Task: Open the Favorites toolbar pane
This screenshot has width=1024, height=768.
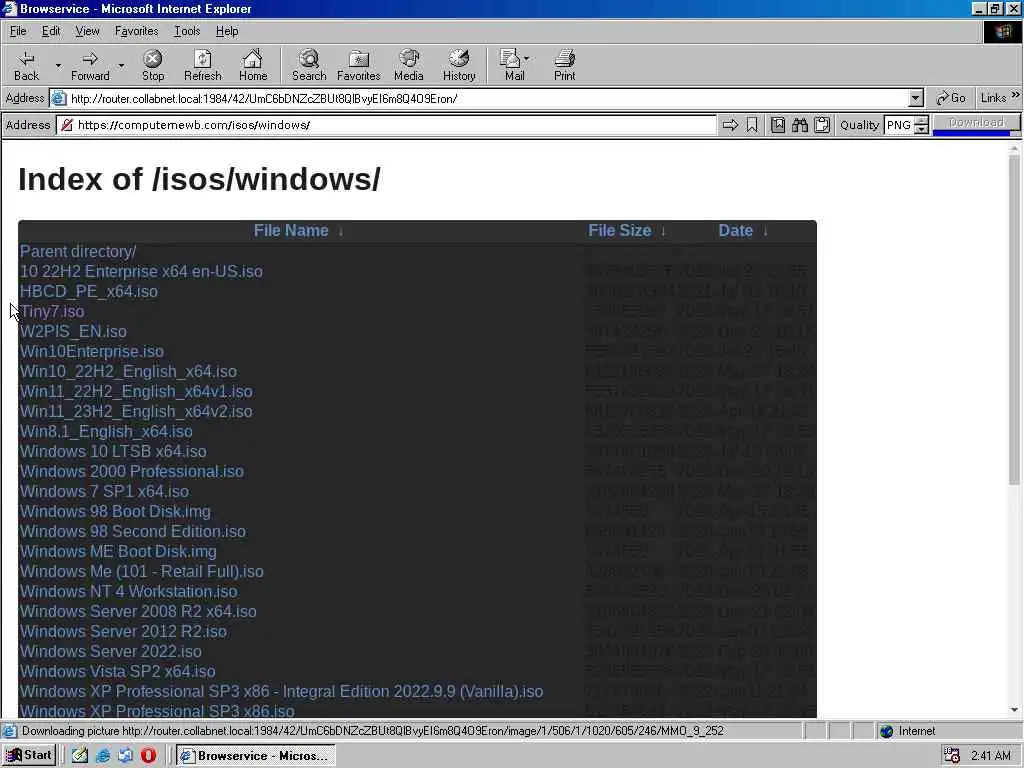Action: pos(359,66)
